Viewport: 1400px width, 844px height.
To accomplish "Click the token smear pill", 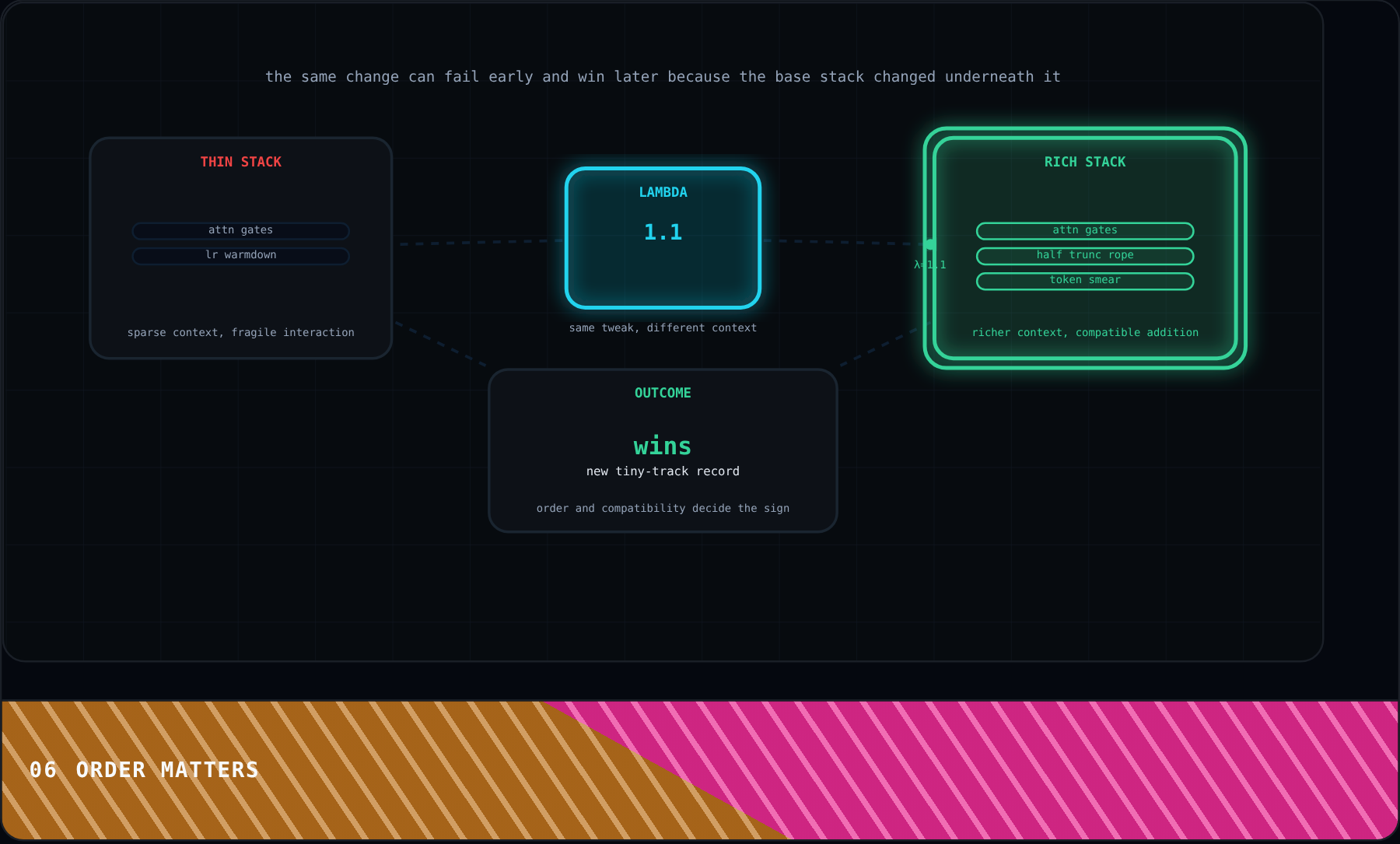I will (1085, 281).
